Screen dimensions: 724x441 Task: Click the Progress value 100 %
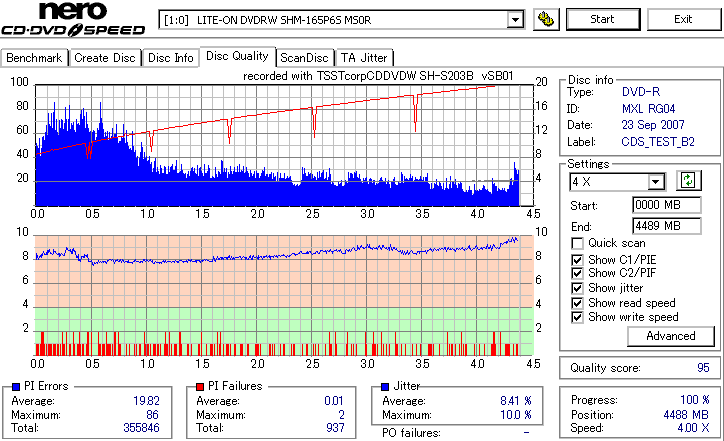click(x=695, y=400)
